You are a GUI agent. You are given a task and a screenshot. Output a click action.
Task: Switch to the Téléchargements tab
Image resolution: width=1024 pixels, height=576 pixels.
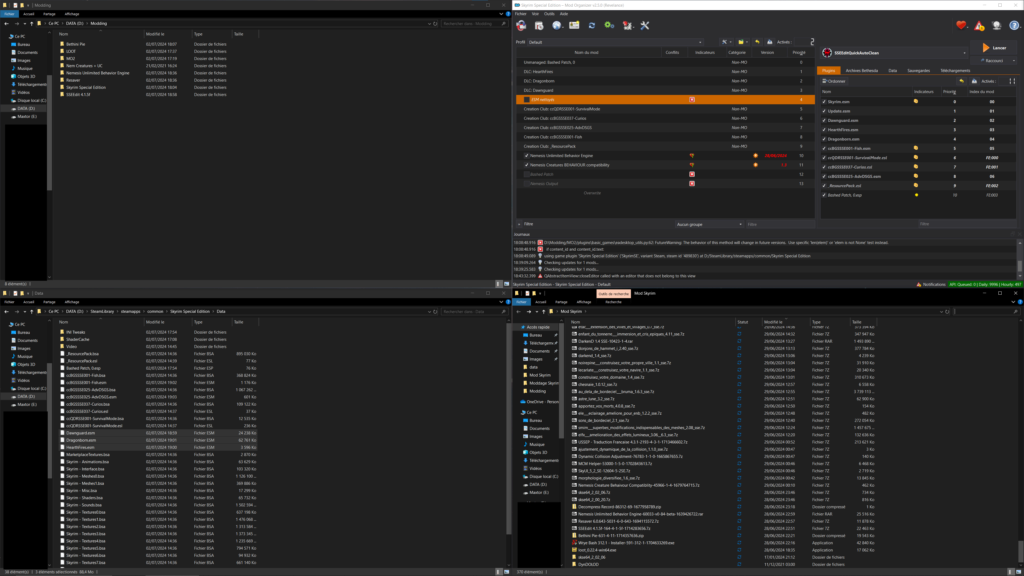pyautogui.click(x=955, y=71)
